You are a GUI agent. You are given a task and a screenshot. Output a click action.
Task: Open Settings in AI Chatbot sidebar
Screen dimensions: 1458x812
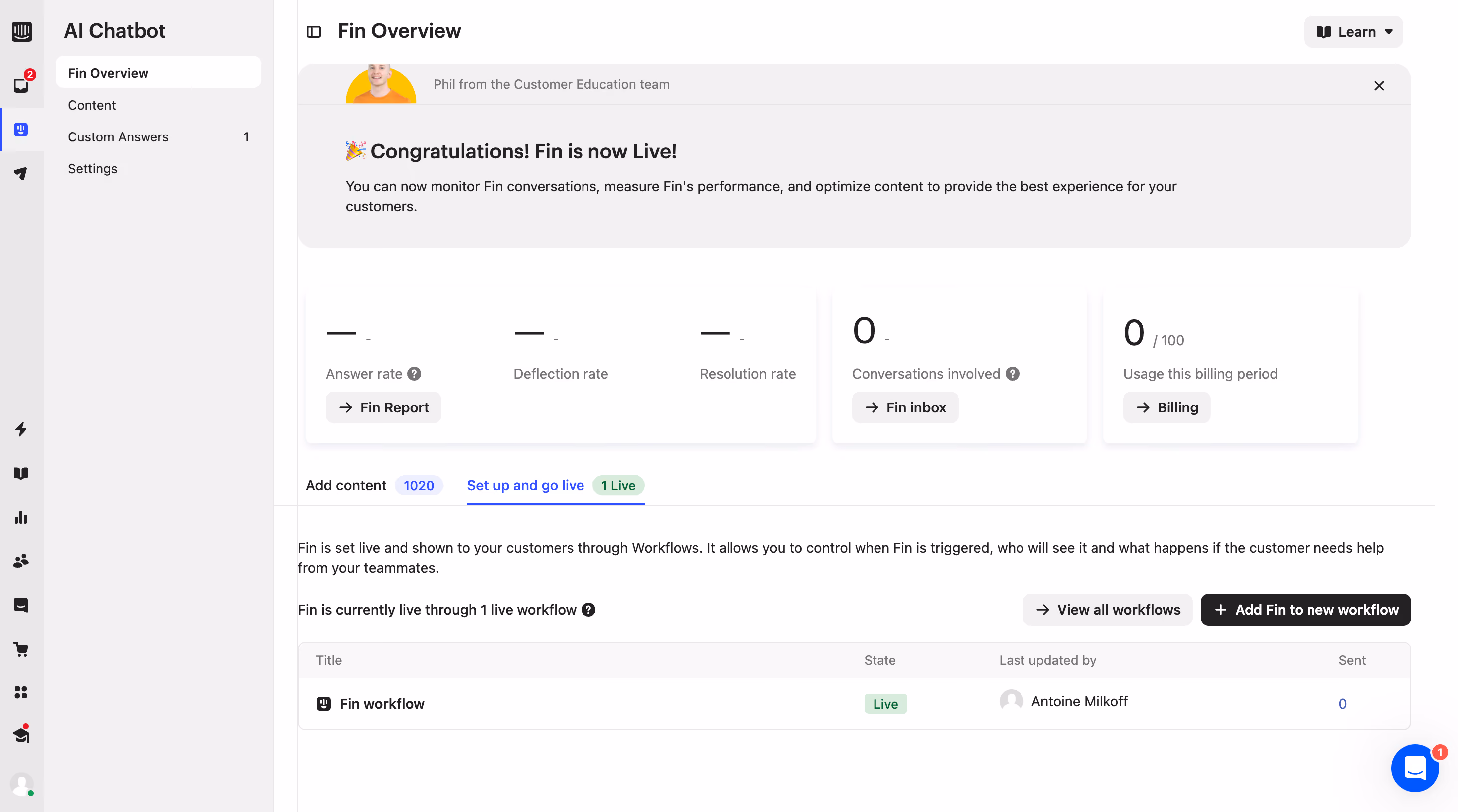tap(158, 168)
